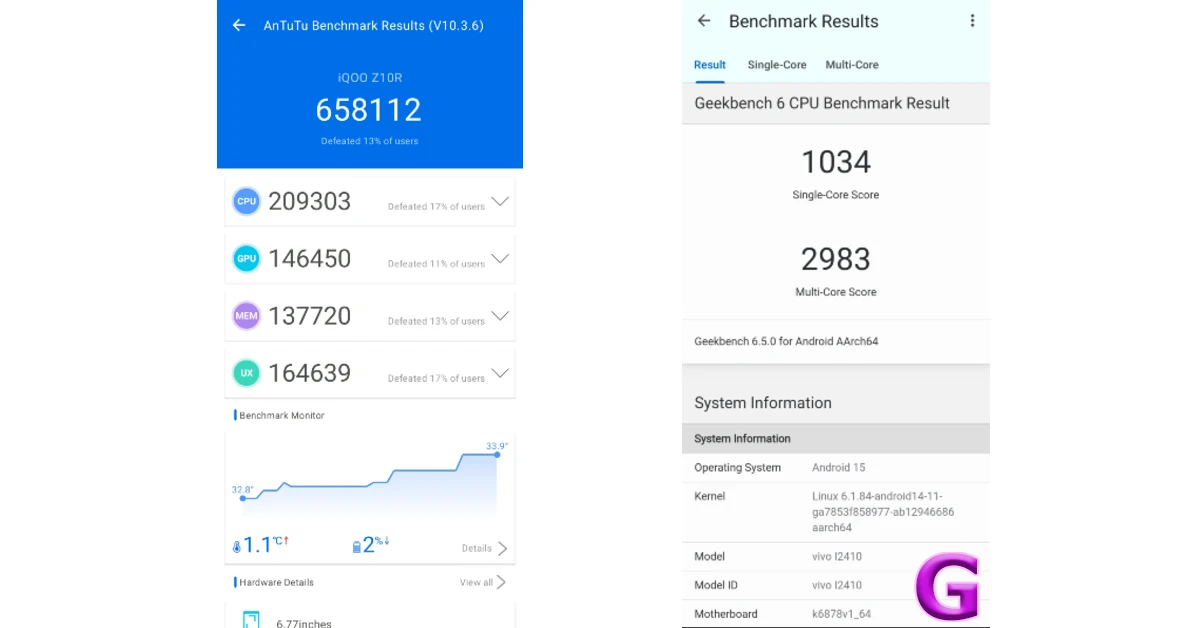Select the vivo I2410 value in Model row
The image size is (1200, 628).
[837, 556]
